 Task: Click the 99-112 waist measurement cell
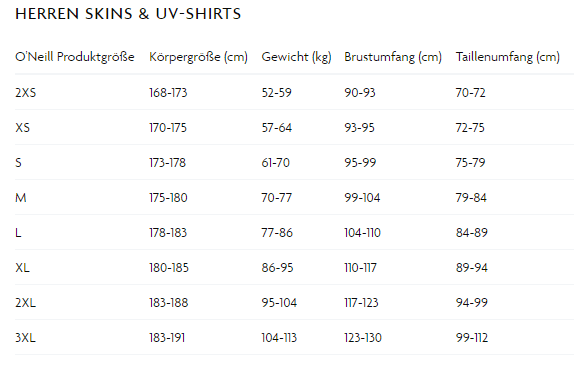click(x=472, y=338)
